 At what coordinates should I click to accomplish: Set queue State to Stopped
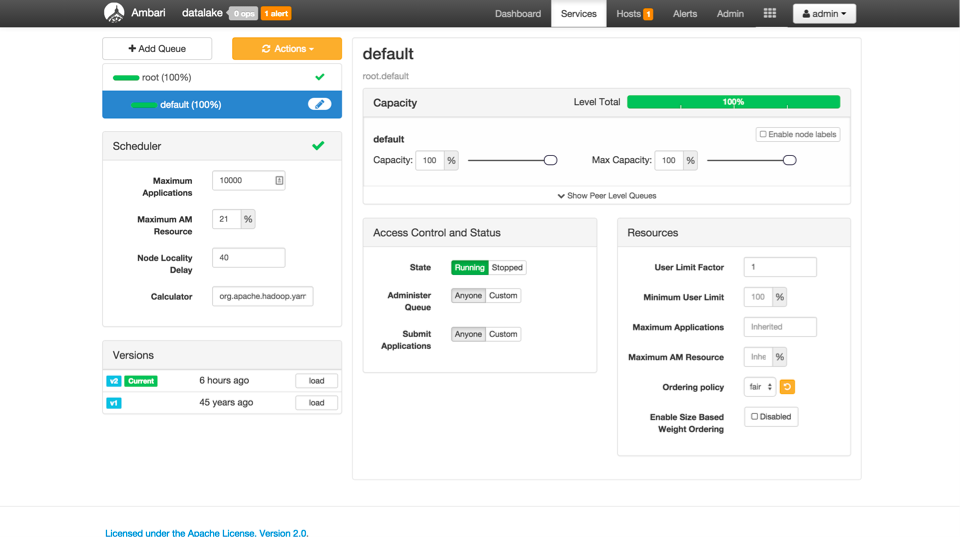coord(507,268)
